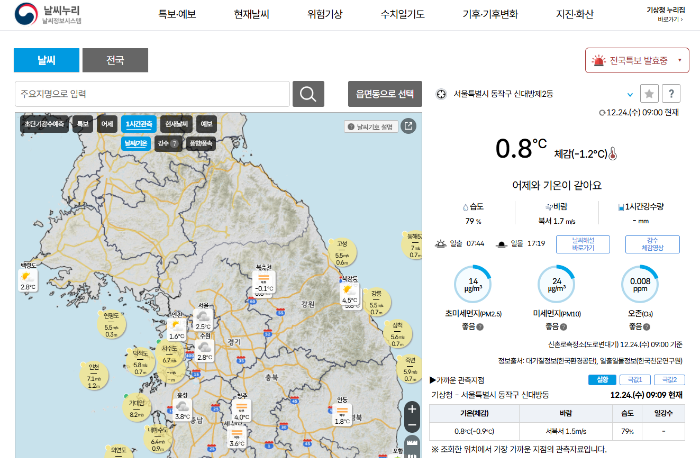Toggle the 1시간관측 map layer
Viewport: 700px width, 458px height.
coord(139,124)
